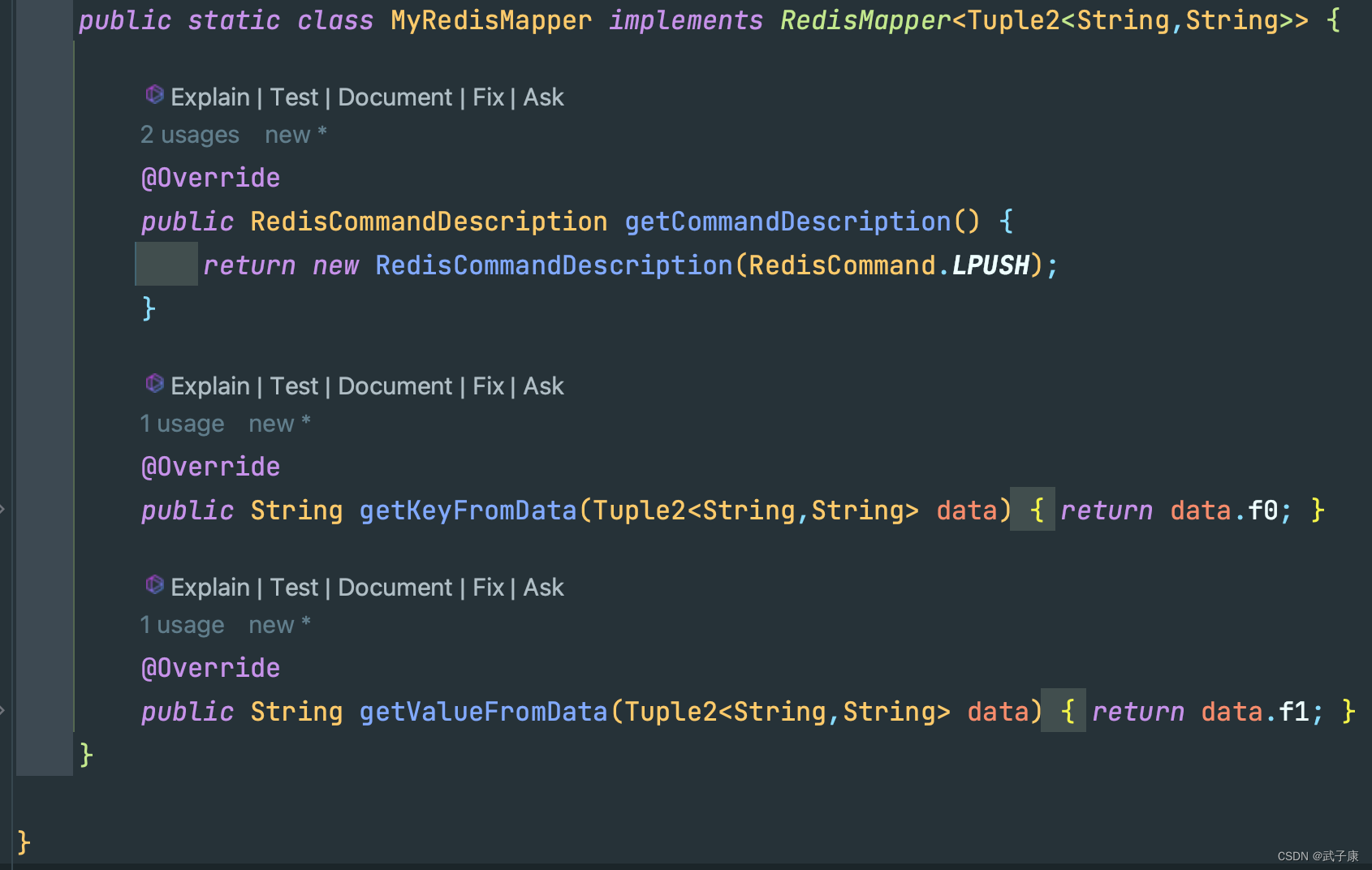Viewport: 1372px width, 870px height.
Task: Click the AI assistant icon above getKeyFromData
Action: click(x=154, y=384)
